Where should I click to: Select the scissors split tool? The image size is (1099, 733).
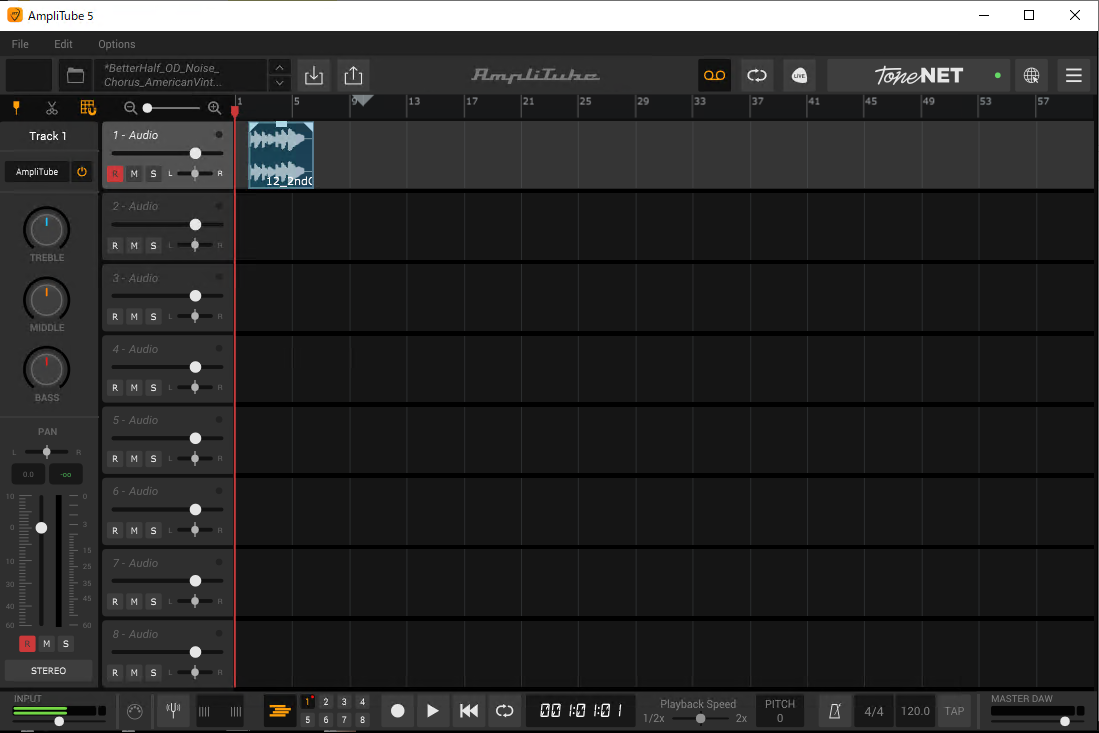pyautogui.click(x=52, y=108)
